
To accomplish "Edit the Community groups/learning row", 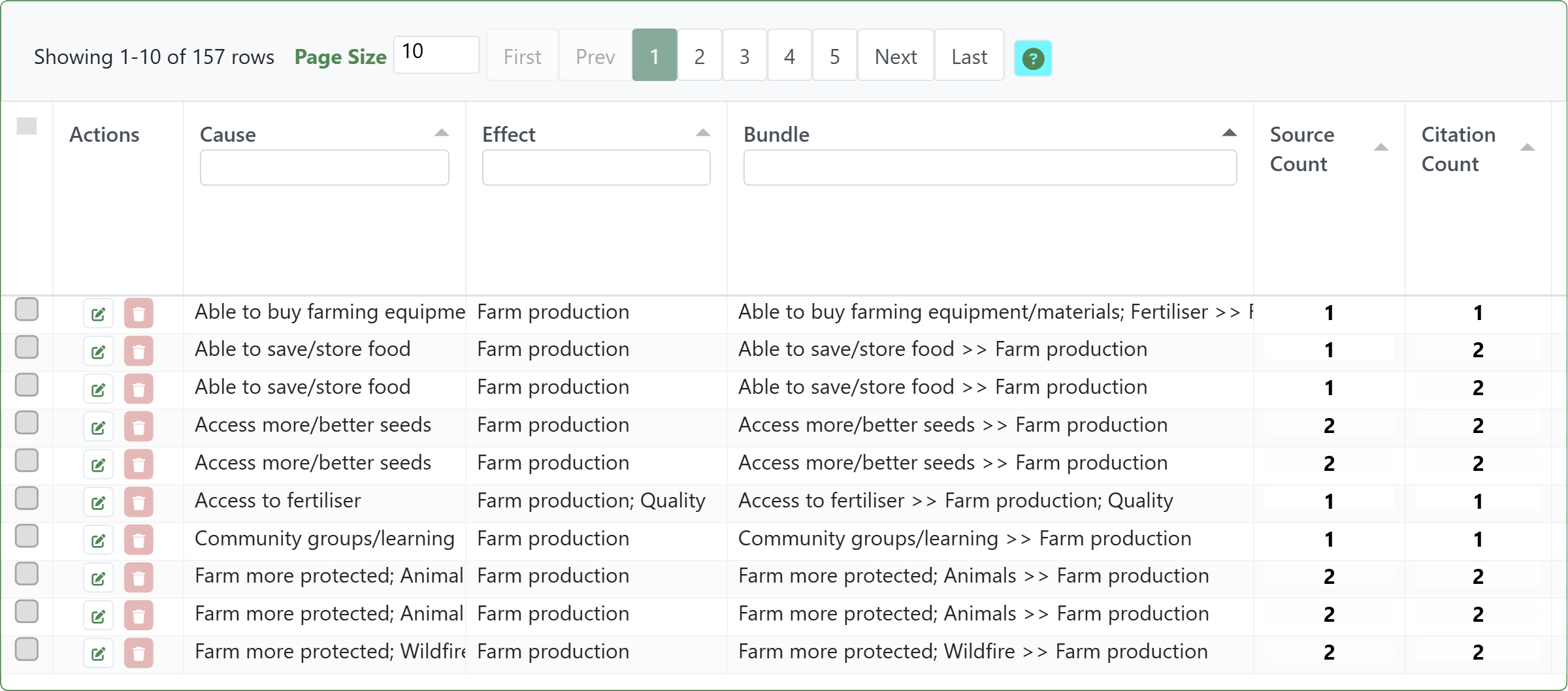I will pos(98,541).
